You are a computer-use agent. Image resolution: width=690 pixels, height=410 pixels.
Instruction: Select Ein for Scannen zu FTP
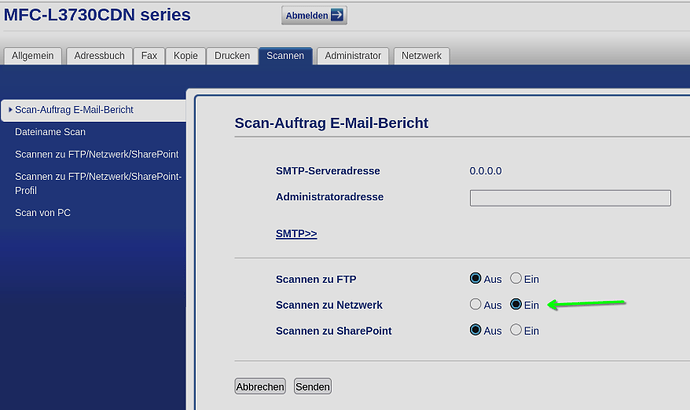click(516, 278)
